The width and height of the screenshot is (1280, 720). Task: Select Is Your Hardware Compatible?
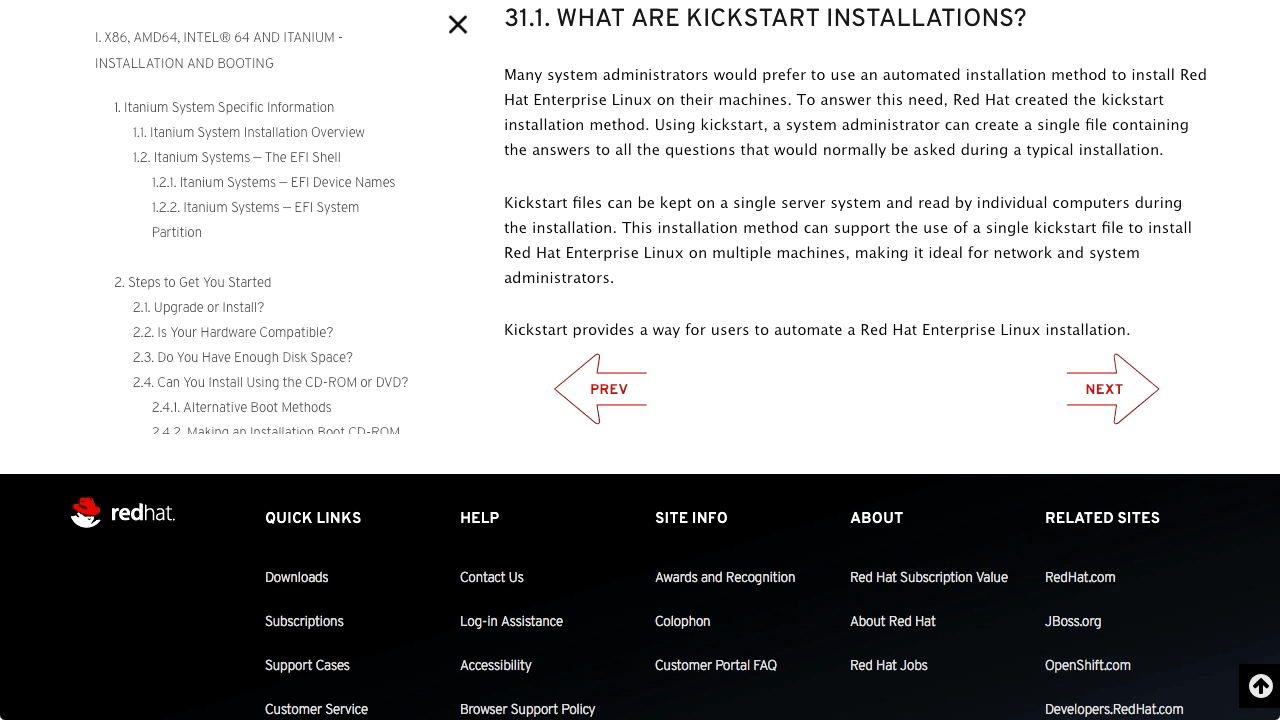click(232, 332)
